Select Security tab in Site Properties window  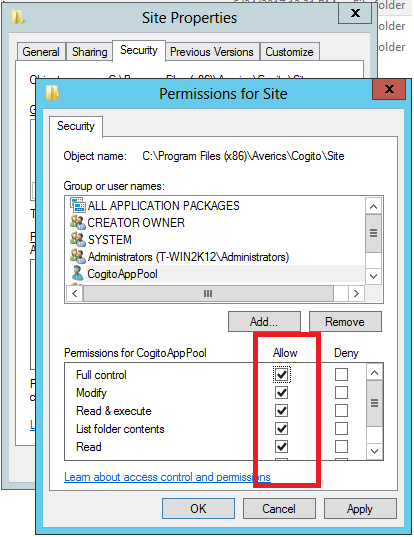click(139, 50)
